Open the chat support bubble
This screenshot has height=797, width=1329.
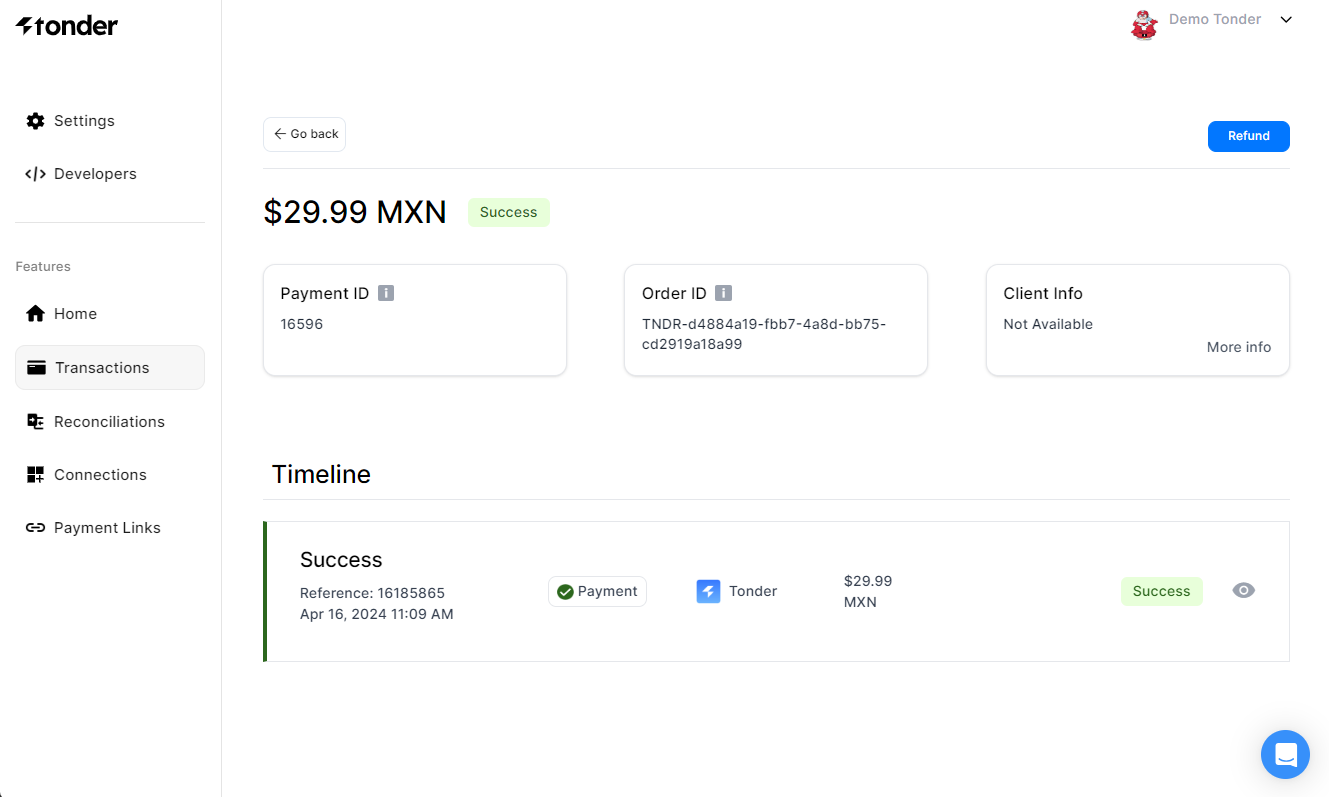click(x=1285, y=754)
